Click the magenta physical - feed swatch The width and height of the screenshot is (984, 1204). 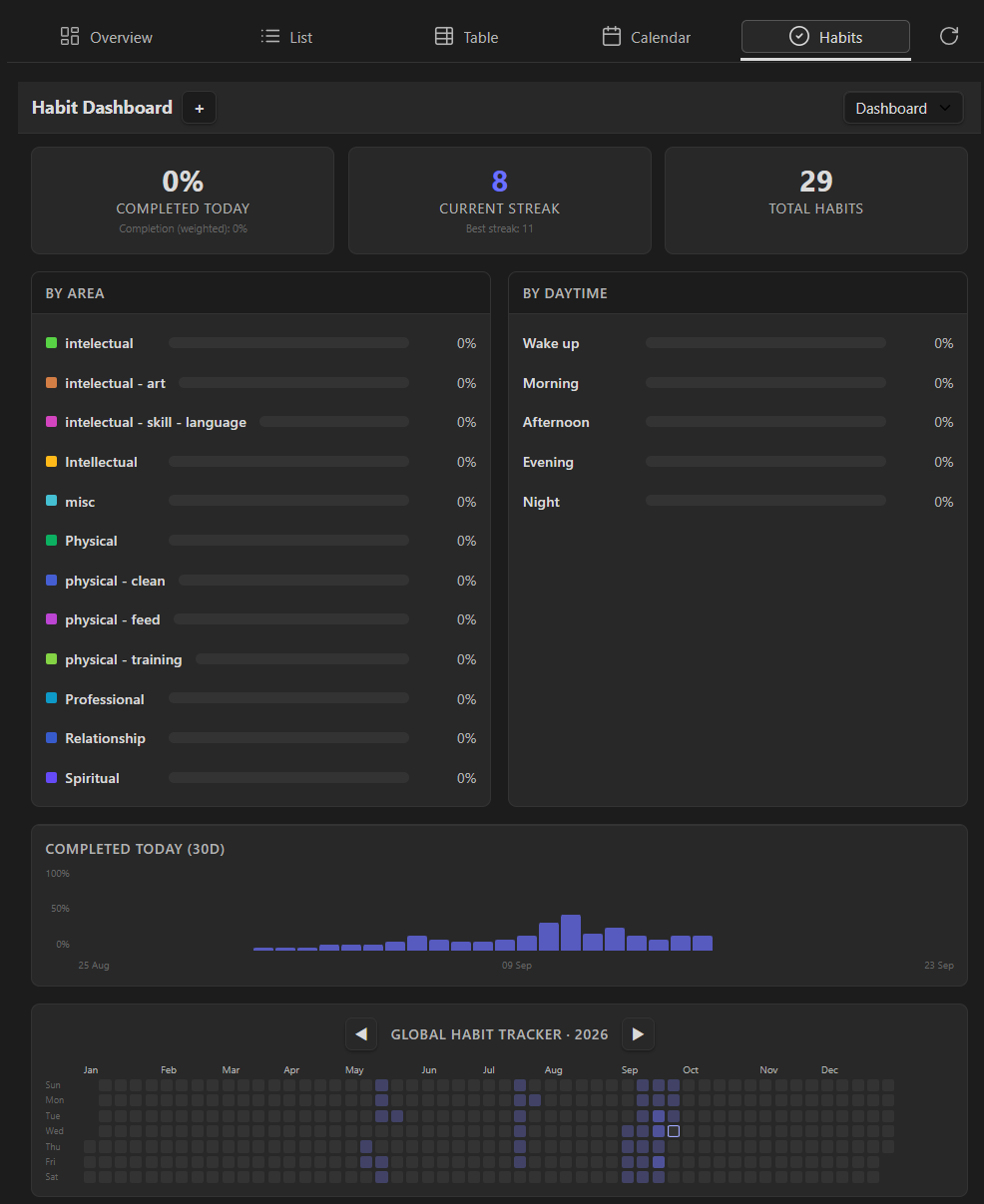click(52, 619)
